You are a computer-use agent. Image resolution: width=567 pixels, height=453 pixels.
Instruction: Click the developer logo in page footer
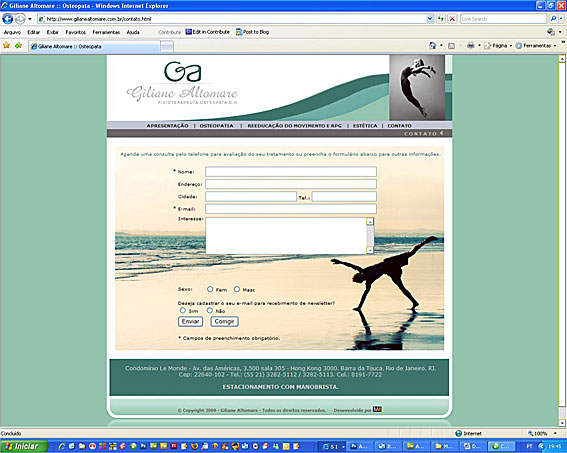pyautogui.click(x=377, y=409)
